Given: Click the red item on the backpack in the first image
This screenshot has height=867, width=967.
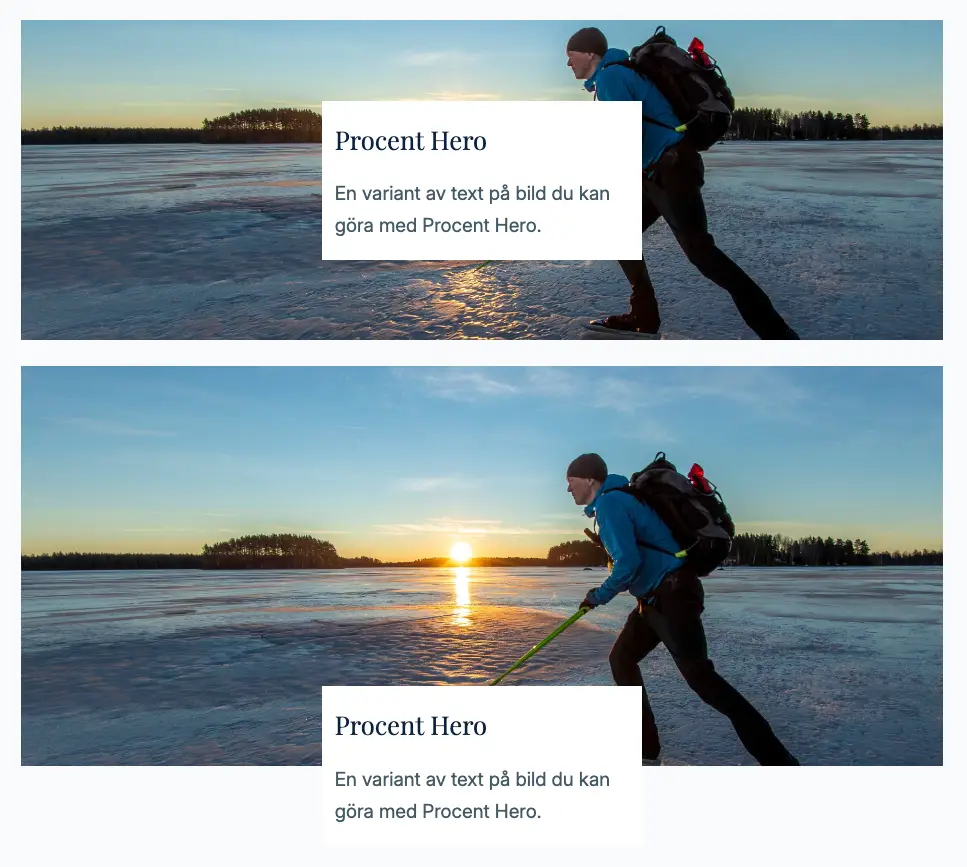Looking at the screenshot, I should pyautogui.click(x=699, y=52).
